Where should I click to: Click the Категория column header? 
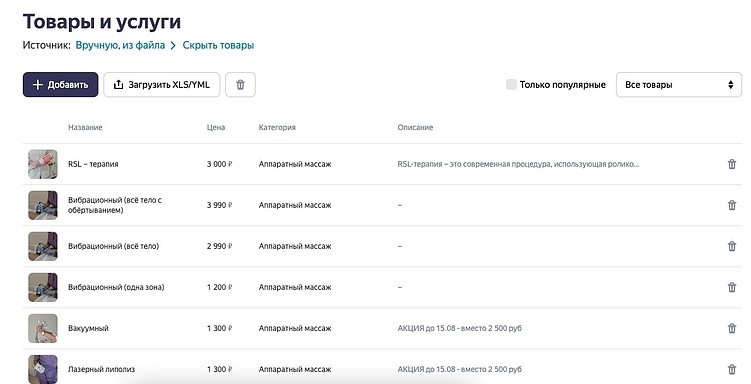277,127
